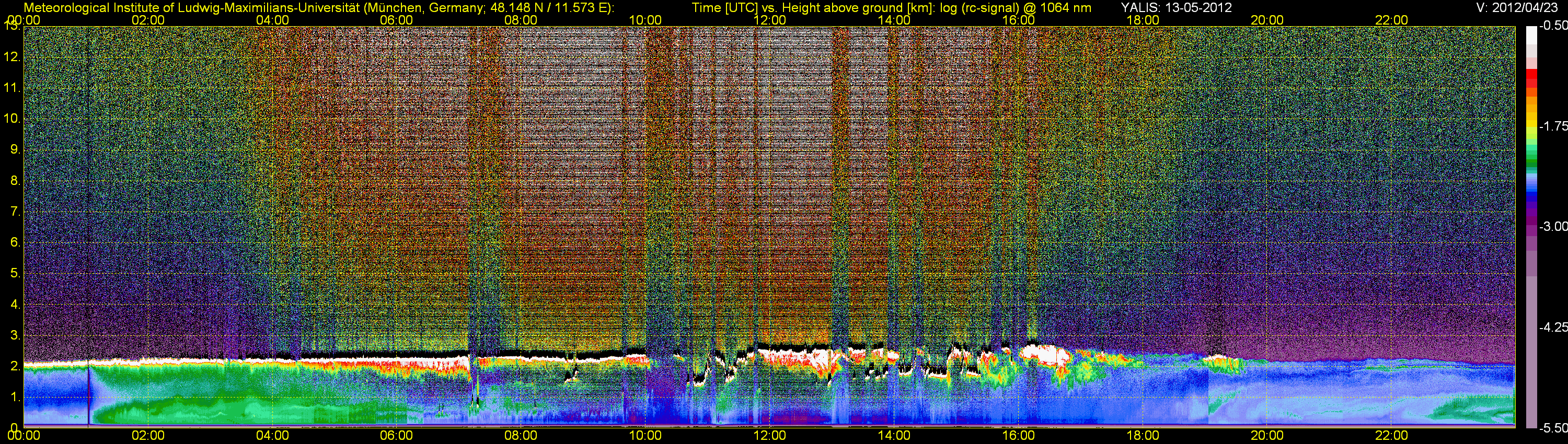This screenshot has width=1568, height=444.
Task: Click the -4.25 color scale value
Action: point(1553,327)
